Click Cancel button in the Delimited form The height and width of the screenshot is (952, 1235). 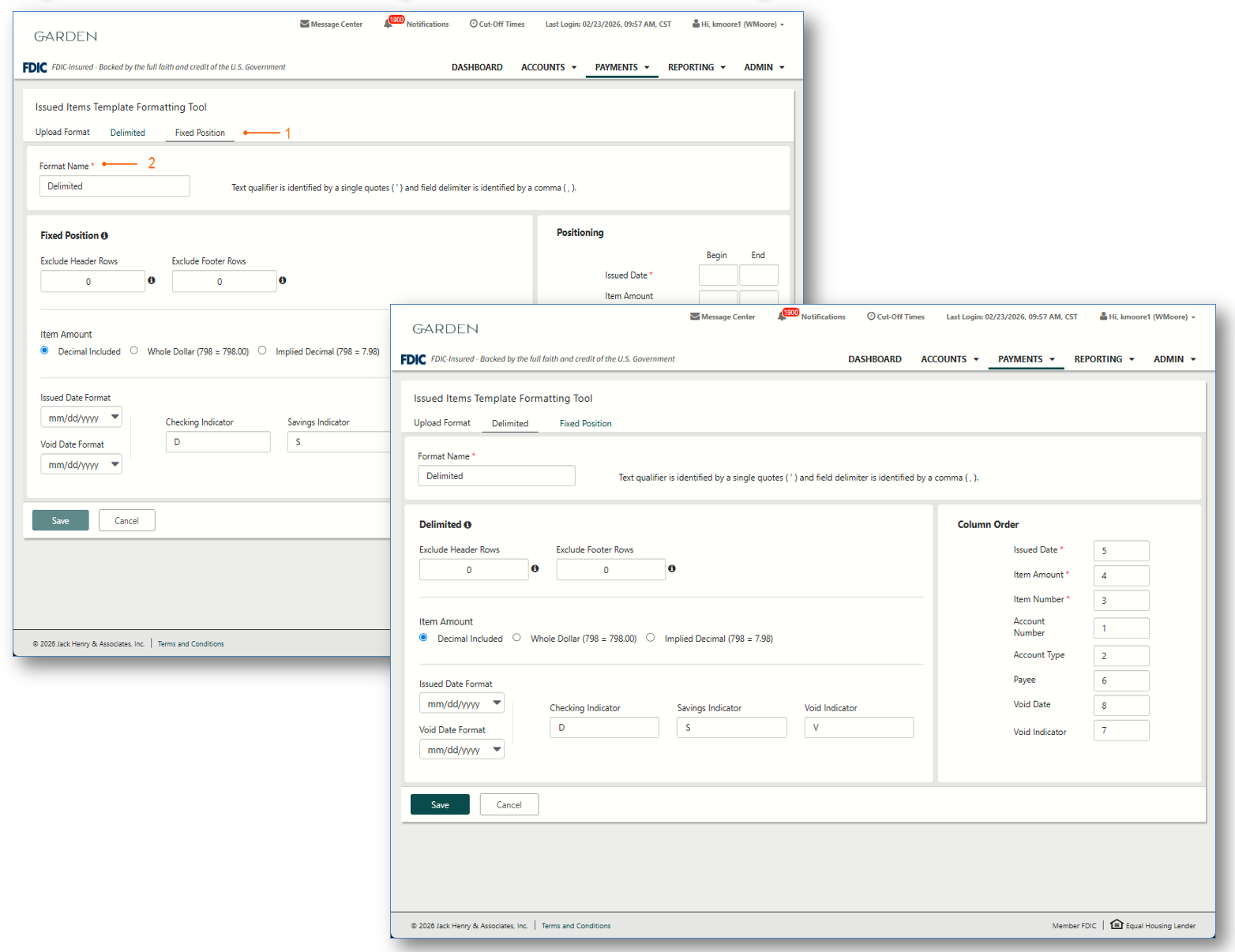coord(509,804)
